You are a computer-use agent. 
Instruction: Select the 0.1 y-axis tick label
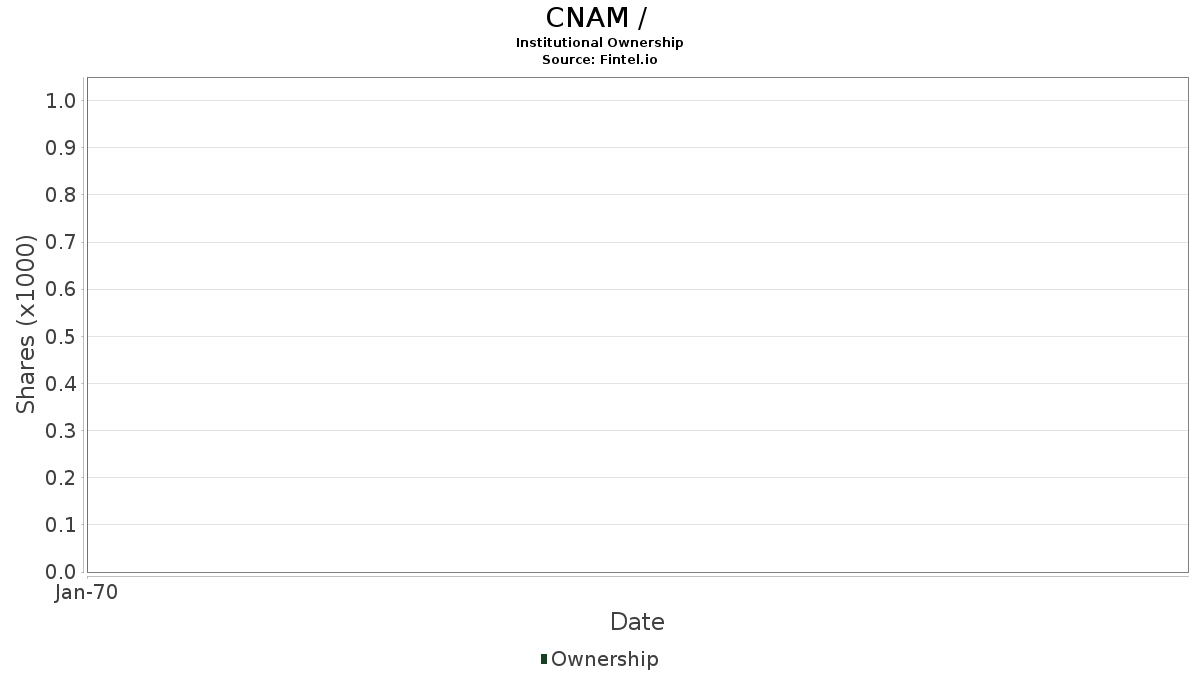[x=61, y=525]
